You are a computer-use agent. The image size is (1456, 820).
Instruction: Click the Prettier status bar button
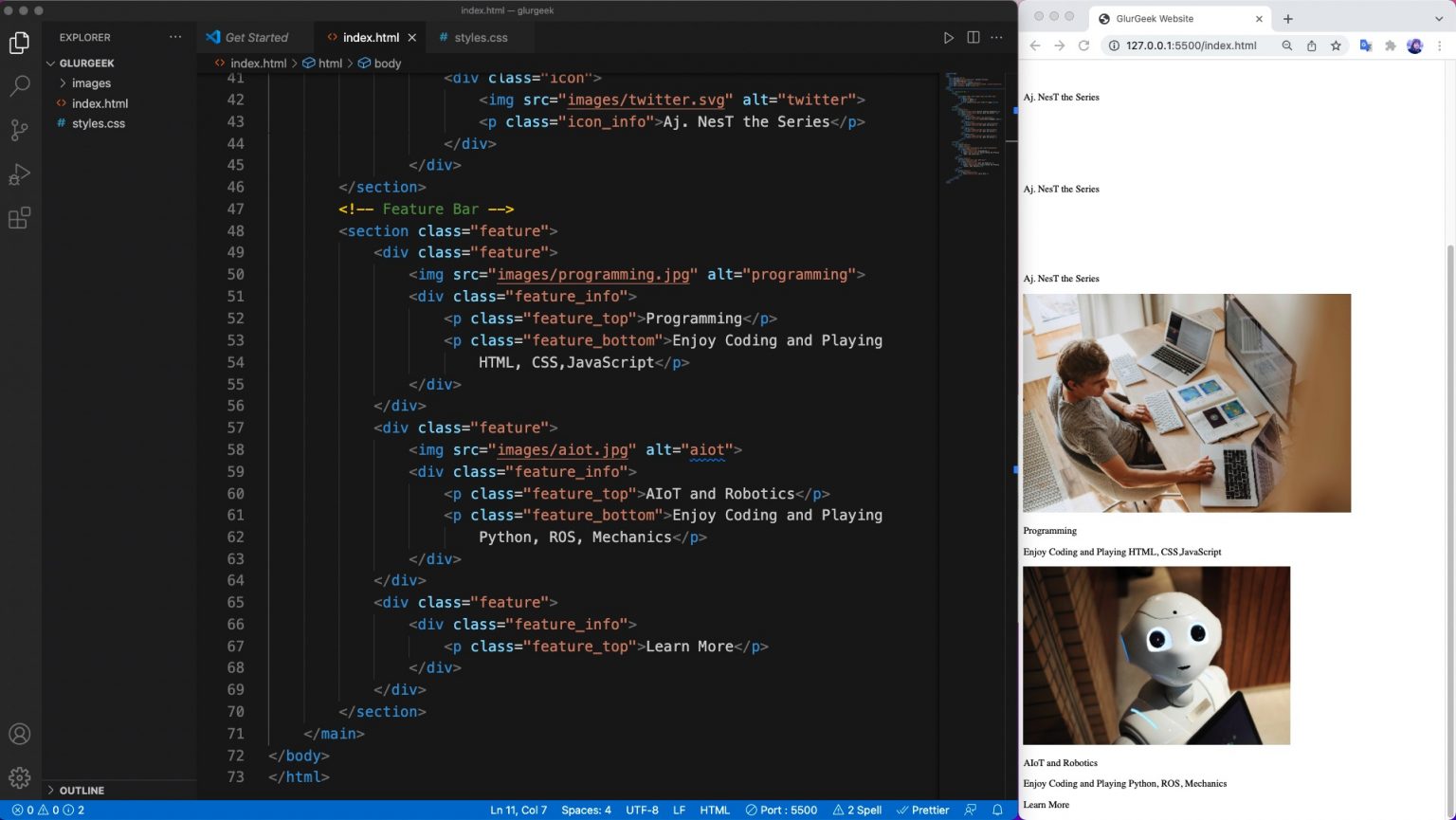click(923, 810)
